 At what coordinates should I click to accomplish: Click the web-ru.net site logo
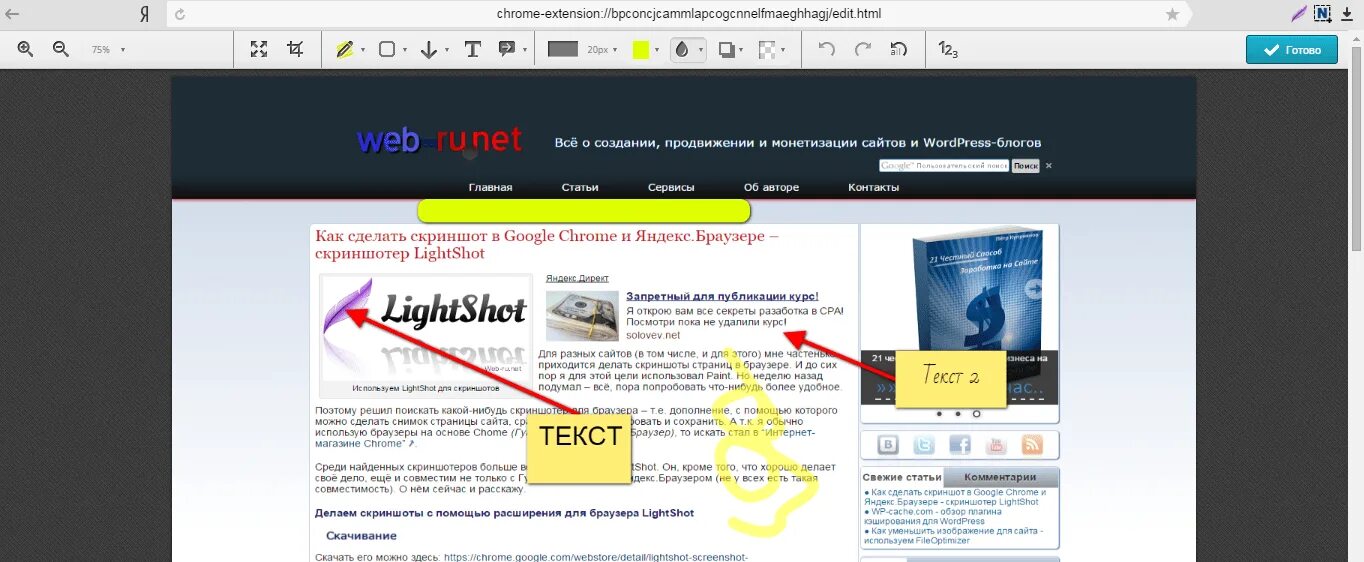click(439, 140)
